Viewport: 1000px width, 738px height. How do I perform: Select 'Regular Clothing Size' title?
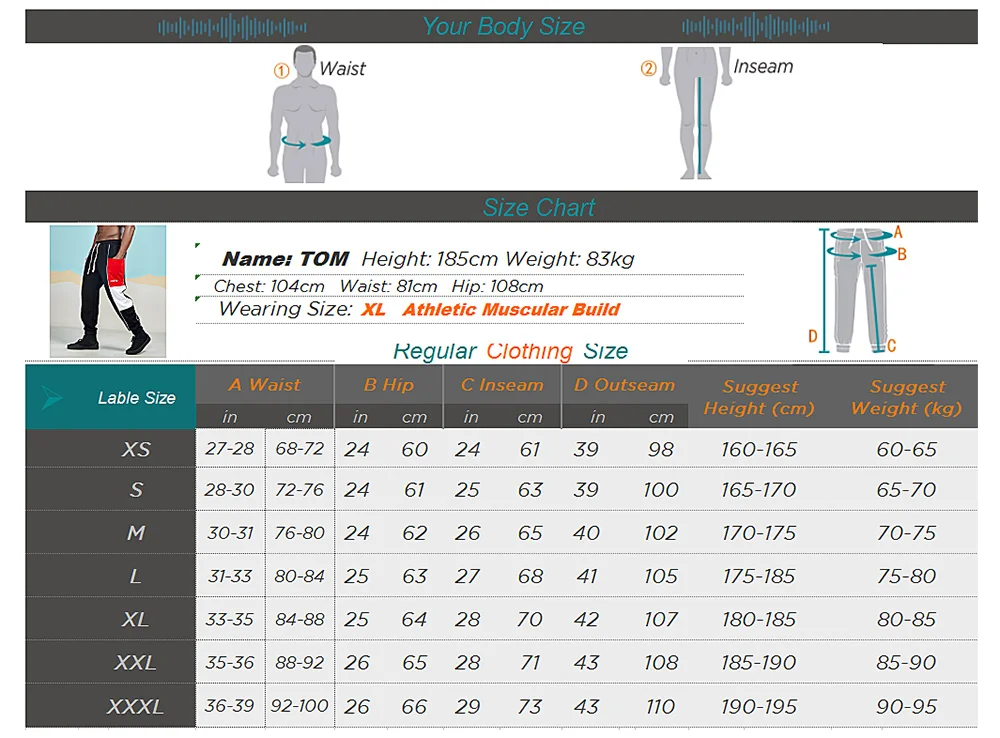510,351
